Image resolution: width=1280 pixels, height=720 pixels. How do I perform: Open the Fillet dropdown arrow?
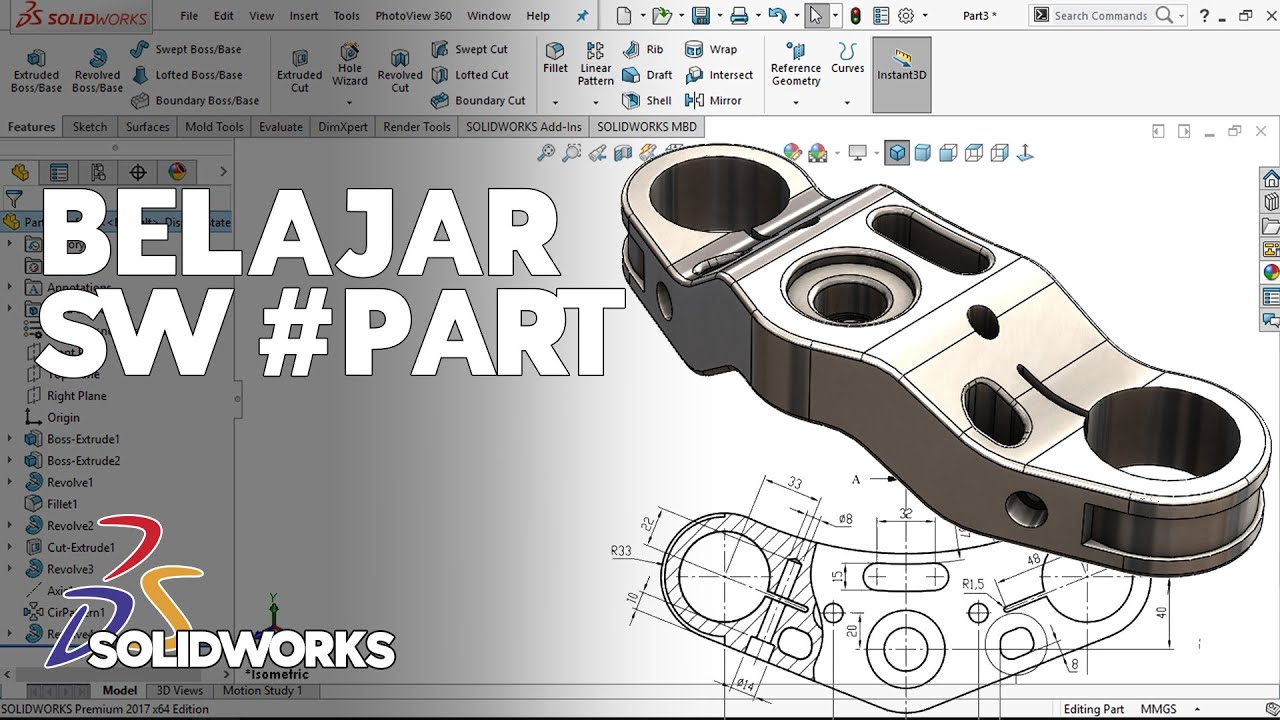(555, 102)
